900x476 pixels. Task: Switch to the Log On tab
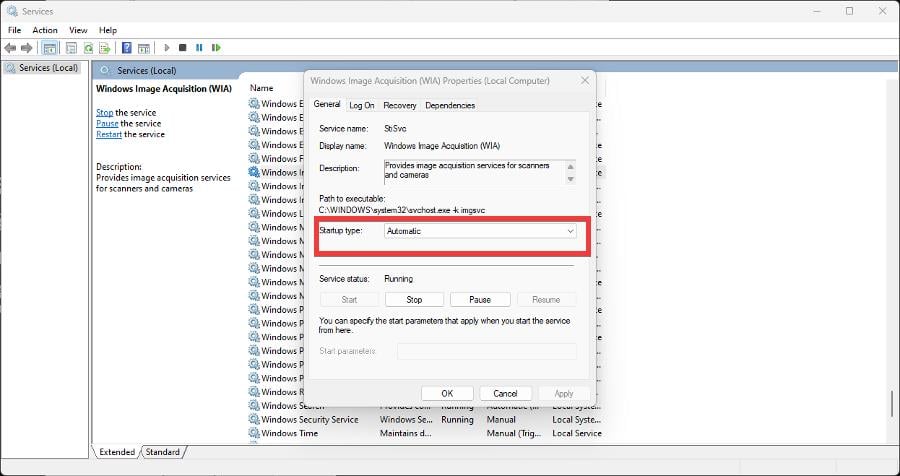click(362, 105)
